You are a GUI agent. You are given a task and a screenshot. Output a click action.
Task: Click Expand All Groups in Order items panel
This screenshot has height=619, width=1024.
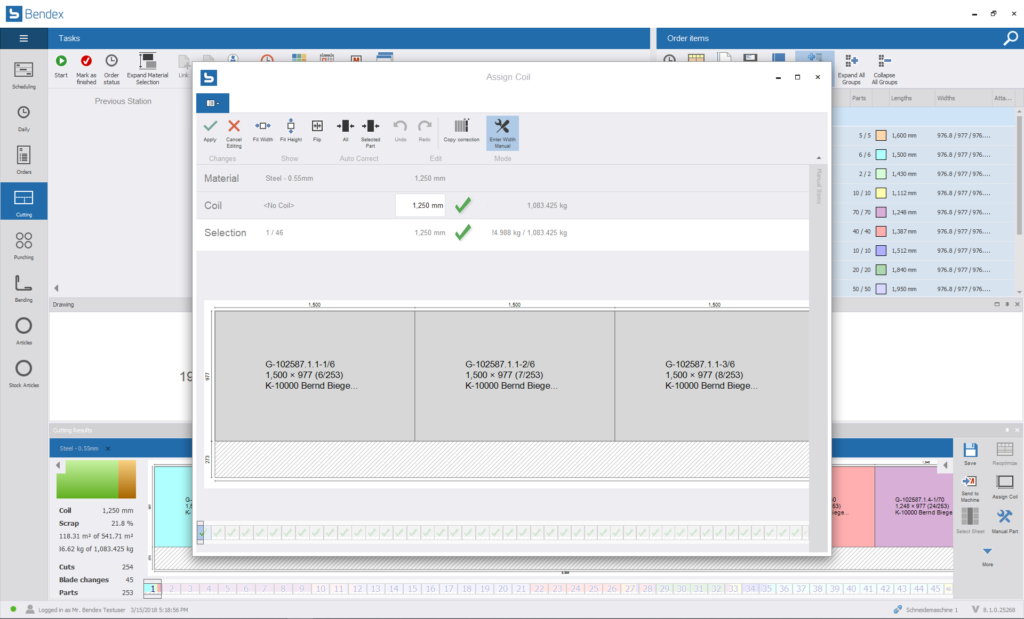tap(851, 68)
